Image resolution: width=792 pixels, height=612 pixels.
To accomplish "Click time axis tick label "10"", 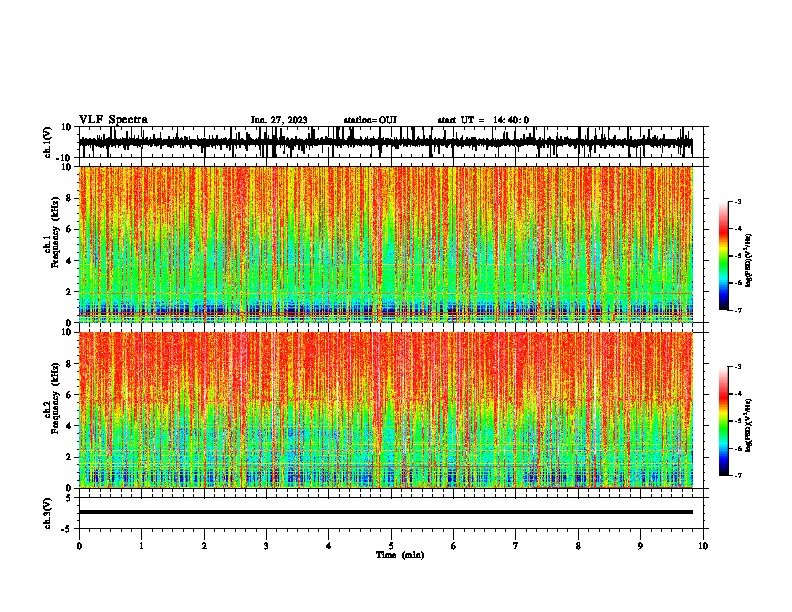I will [x=703, y=546].
